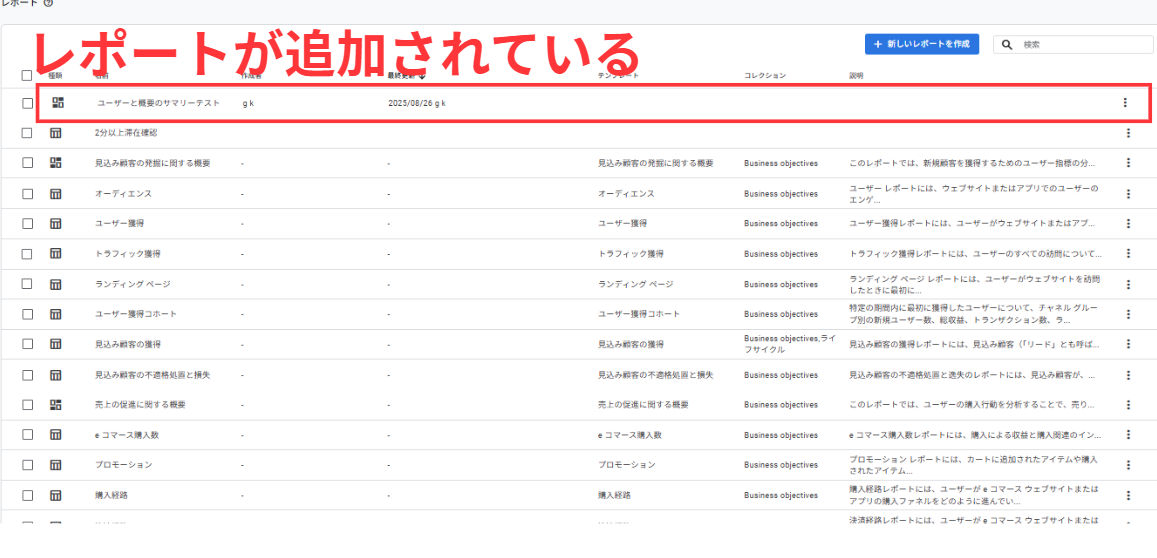Open the 売上の促進に関する概要 report

(139, 405)
